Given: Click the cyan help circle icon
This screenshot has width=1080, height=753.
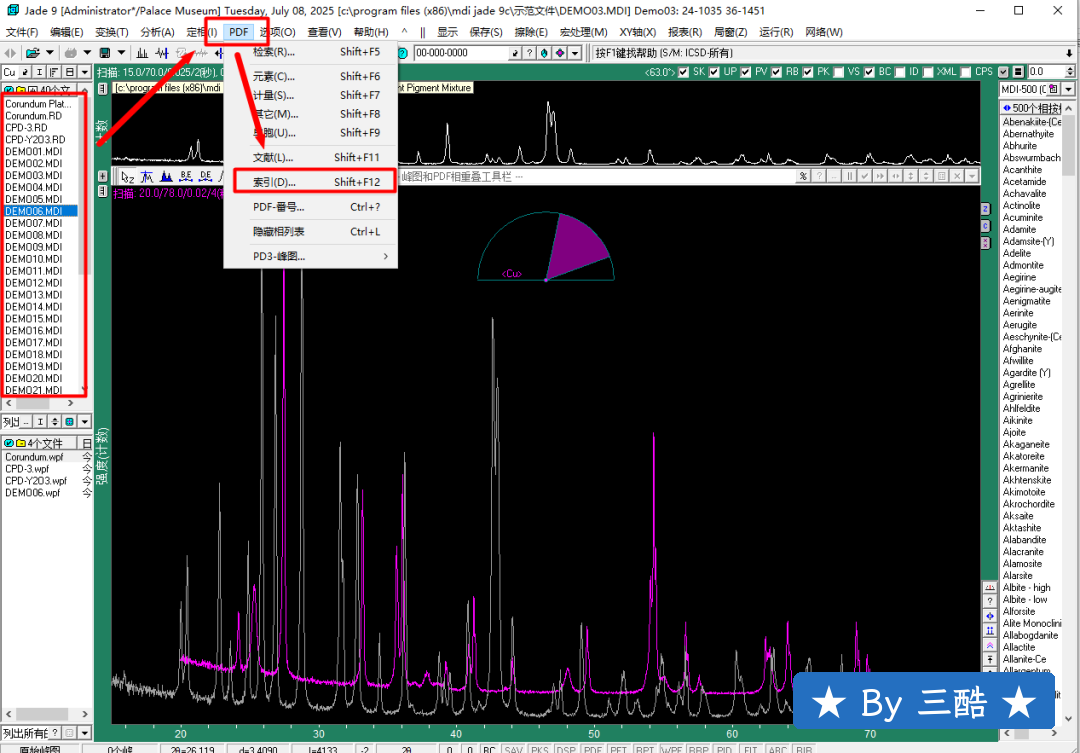Looking at the screenshot, I should 403,53.
